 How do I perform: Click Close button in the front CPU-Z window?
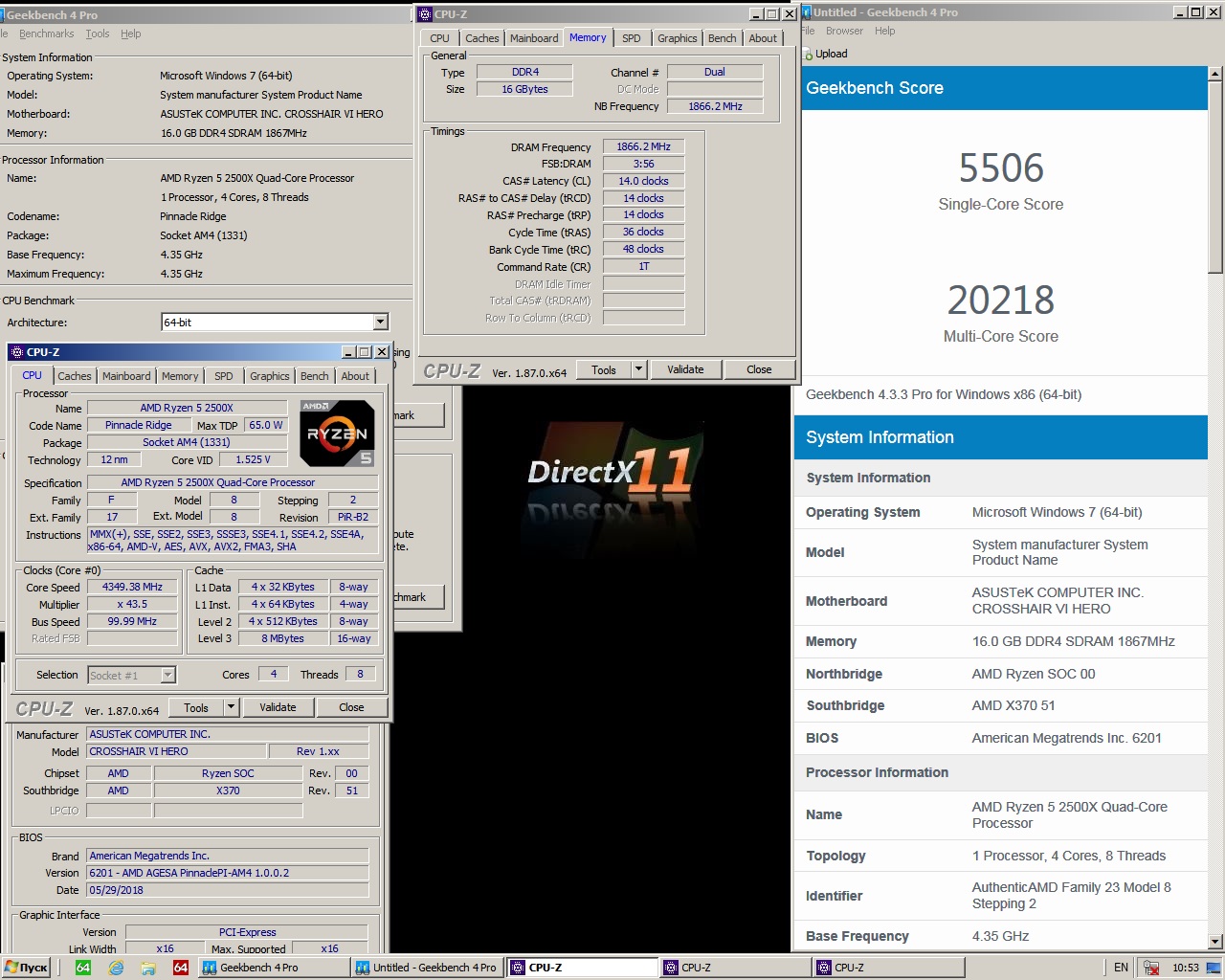tap(351, 707)
